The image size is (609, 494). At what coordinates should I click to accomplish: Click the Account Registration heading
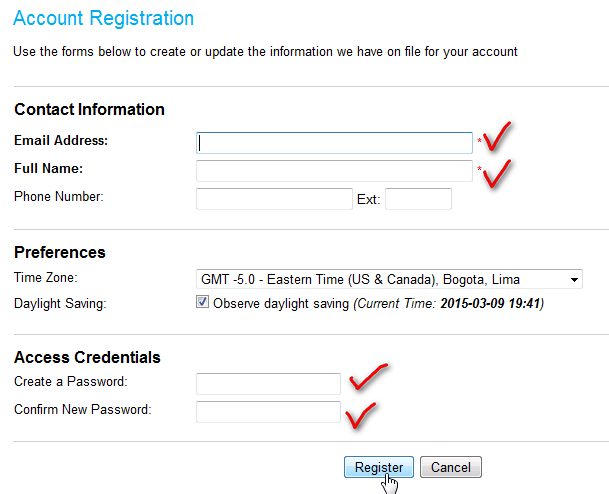coord(103,18)
